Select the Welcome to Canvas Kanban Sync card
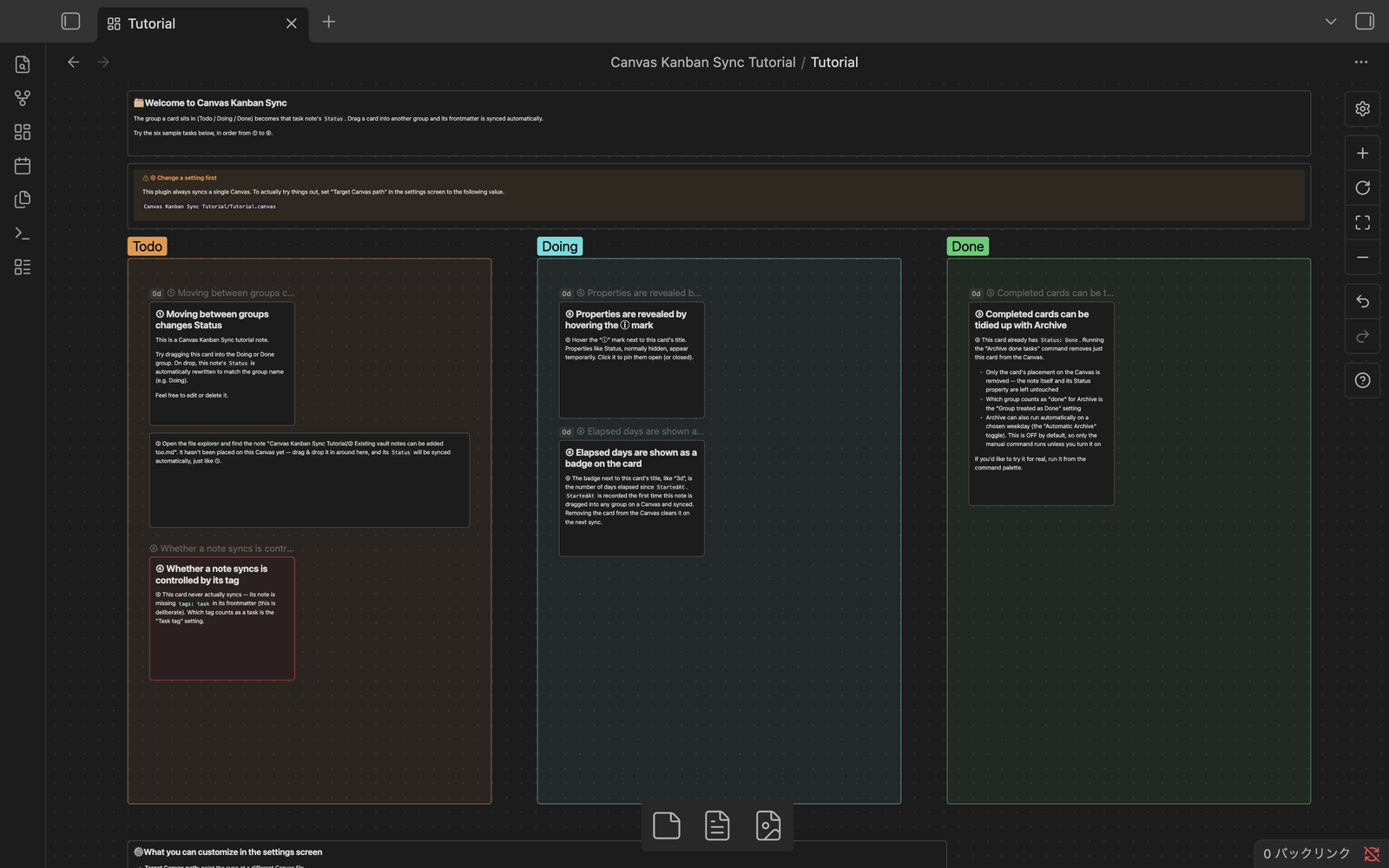 719,123
